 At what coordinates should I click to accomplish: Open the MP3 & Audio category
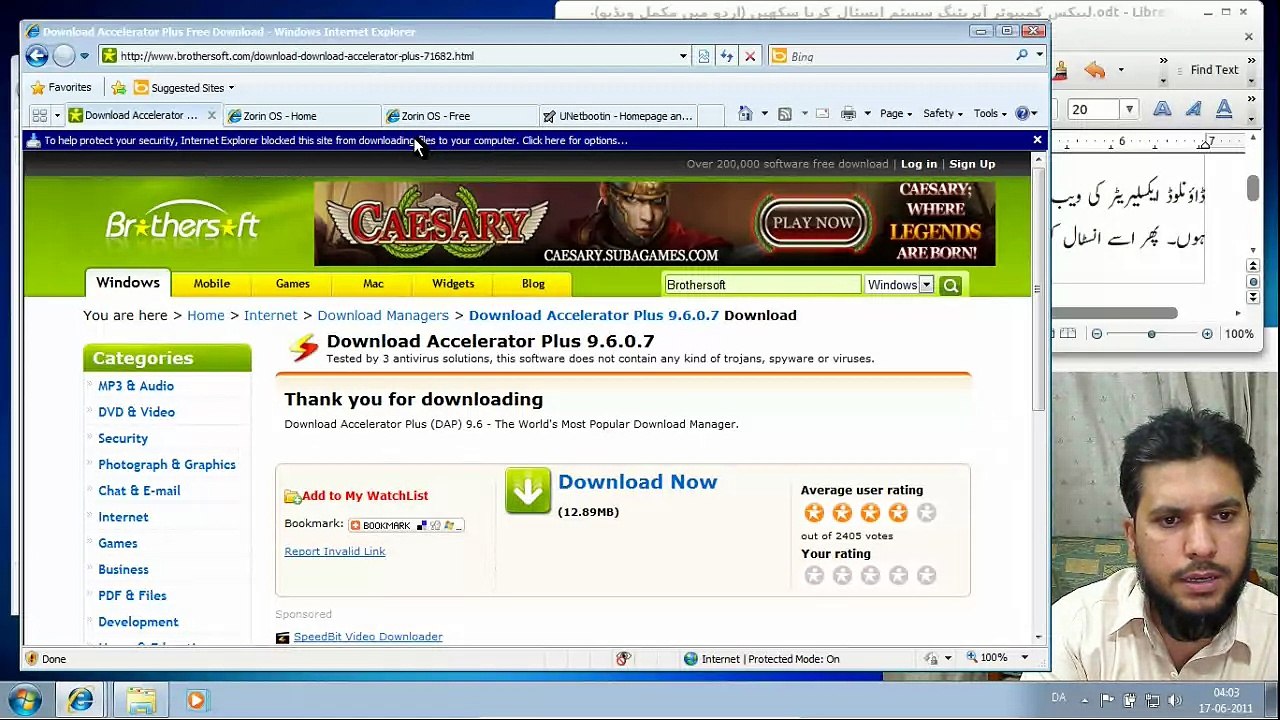point(136,386)
